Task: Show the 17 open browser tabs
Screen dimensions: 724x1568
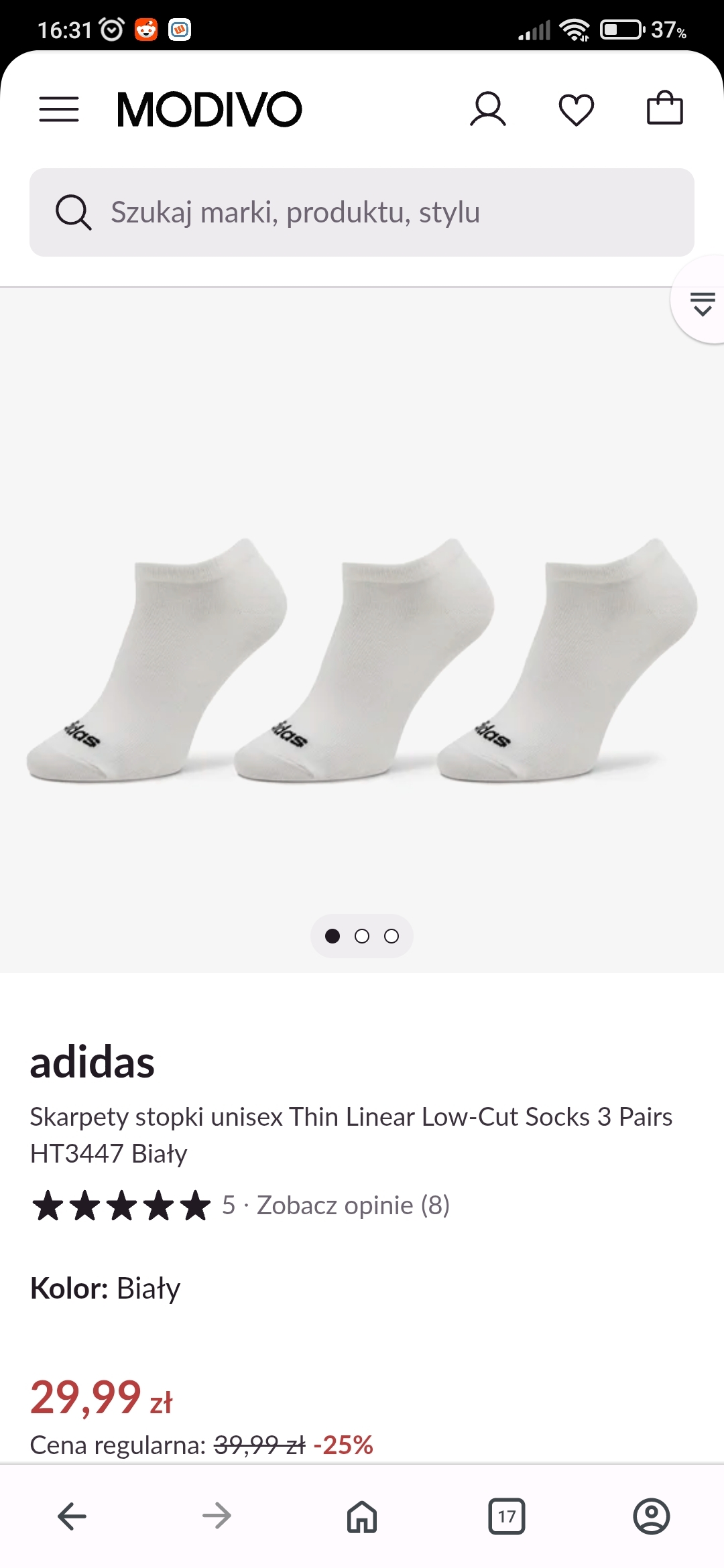Action: [507, 1516]
